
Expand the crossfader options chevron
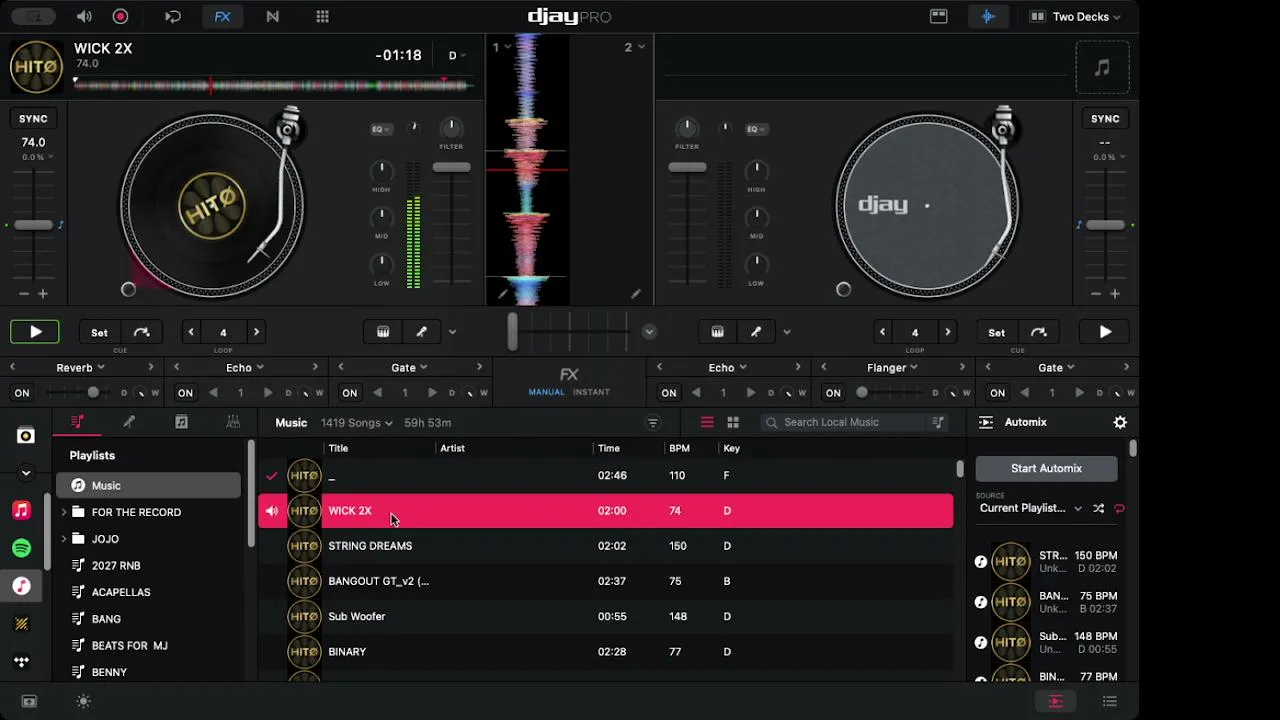tap(649, 332)
